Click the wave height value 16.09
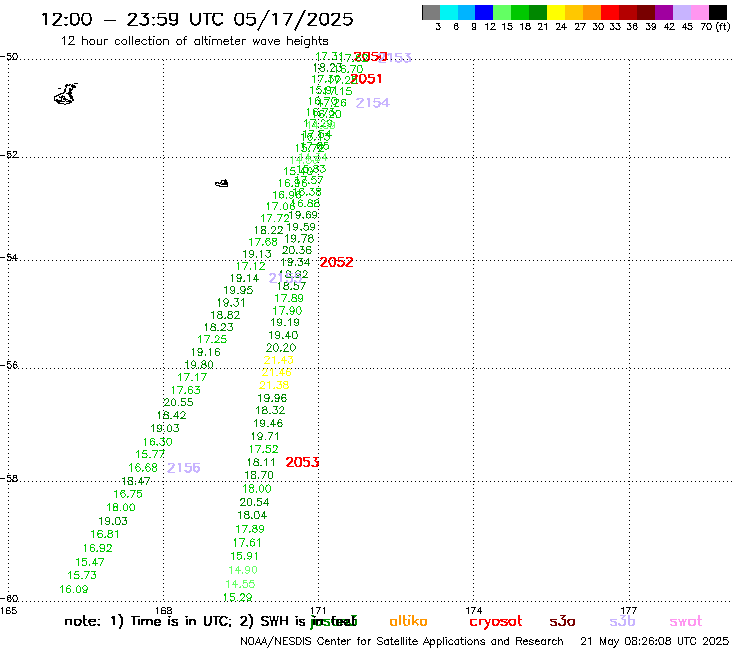Screen dimensions: 740x650 74,590
